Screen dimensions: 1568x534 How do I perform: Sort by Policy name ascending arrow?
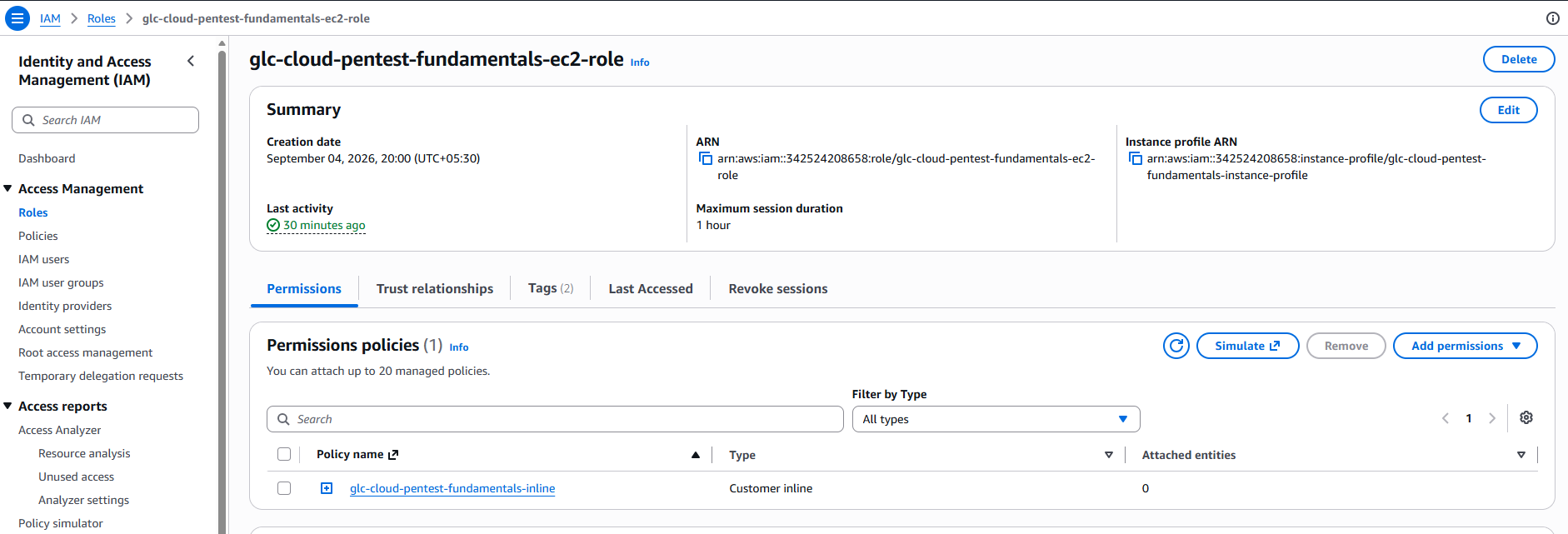(696, 455)
